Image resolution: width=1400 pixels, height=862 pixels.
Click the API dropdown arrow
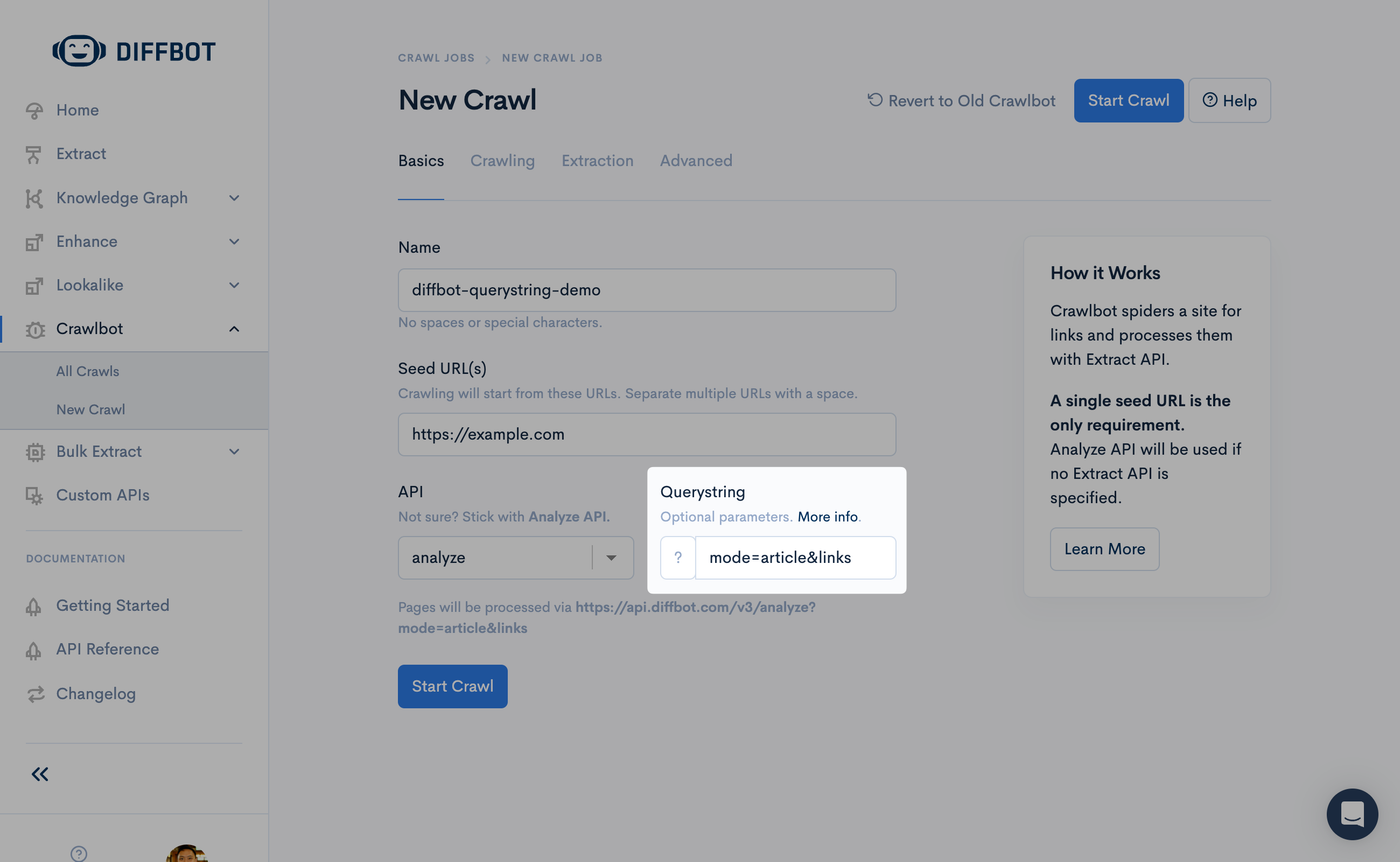611,558
